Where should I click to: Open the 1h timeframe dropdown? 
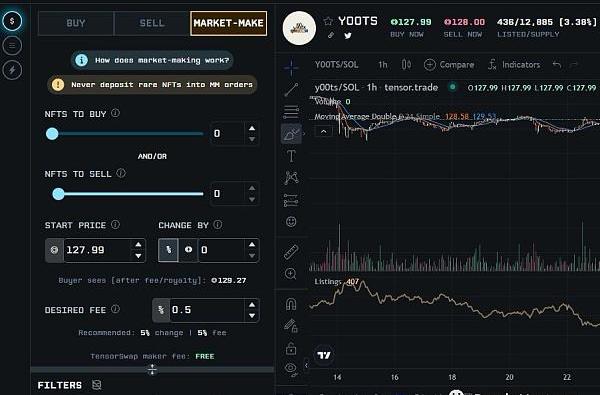(x=383, y=65)
